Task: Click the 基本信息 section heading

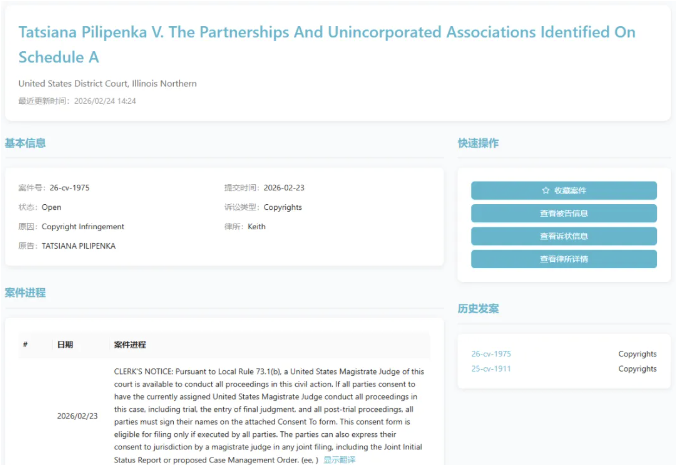Action: (25, 143)
